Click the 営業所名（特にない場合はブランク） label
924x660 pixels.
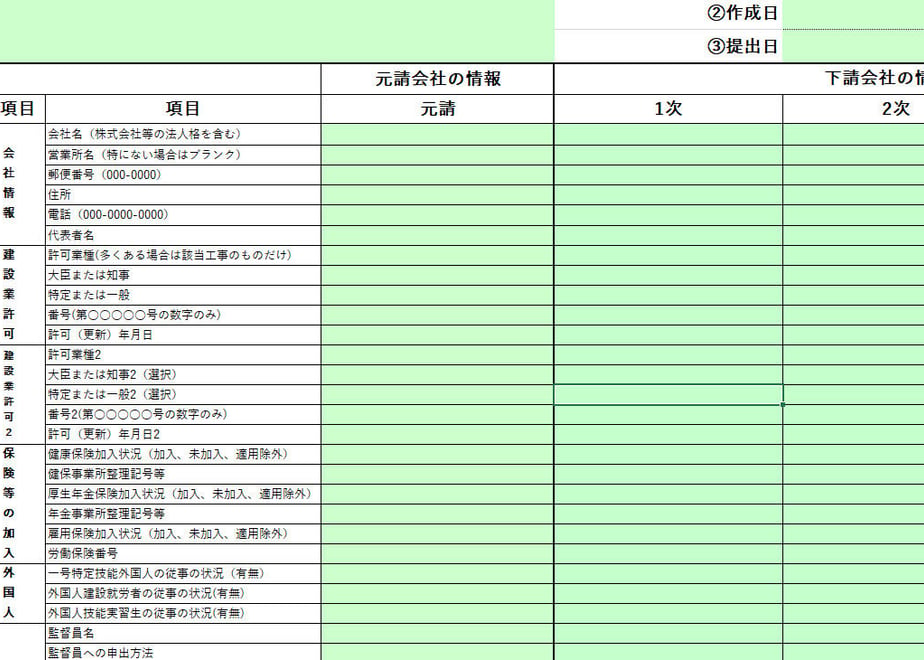[145, 154]
